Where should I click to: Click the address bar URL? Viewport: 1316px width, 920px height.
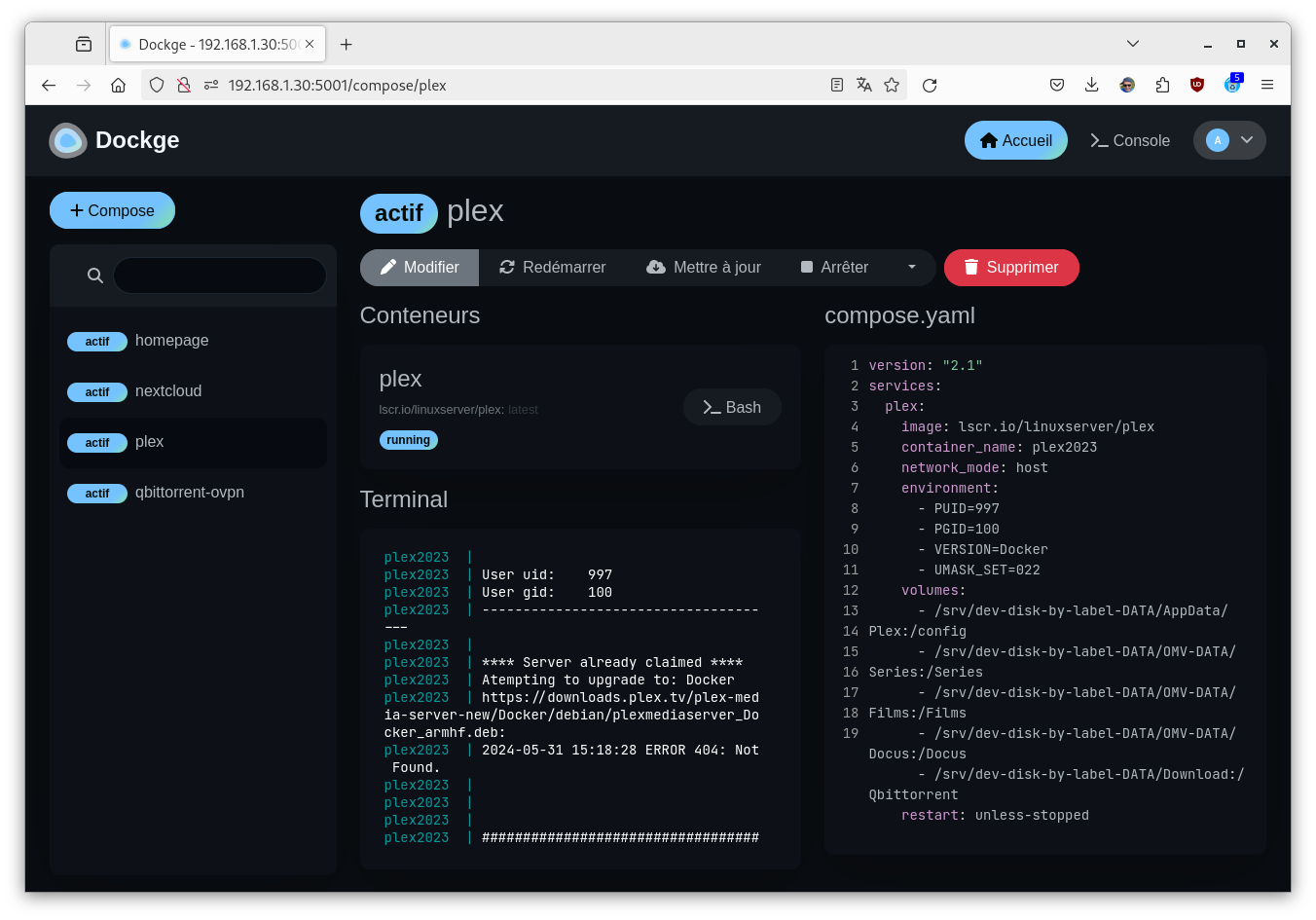tap(337, 86)
